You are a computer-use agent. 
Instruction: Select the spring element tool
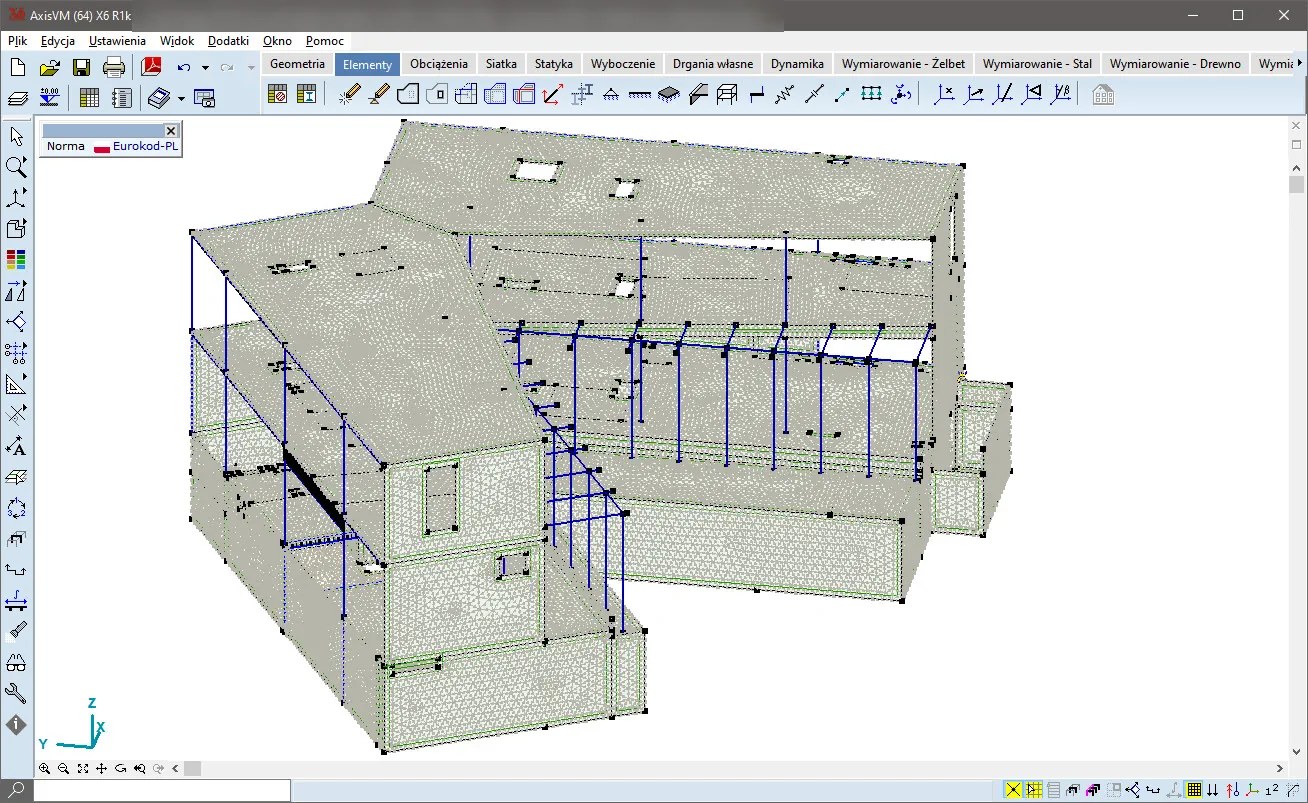(785, 95)
